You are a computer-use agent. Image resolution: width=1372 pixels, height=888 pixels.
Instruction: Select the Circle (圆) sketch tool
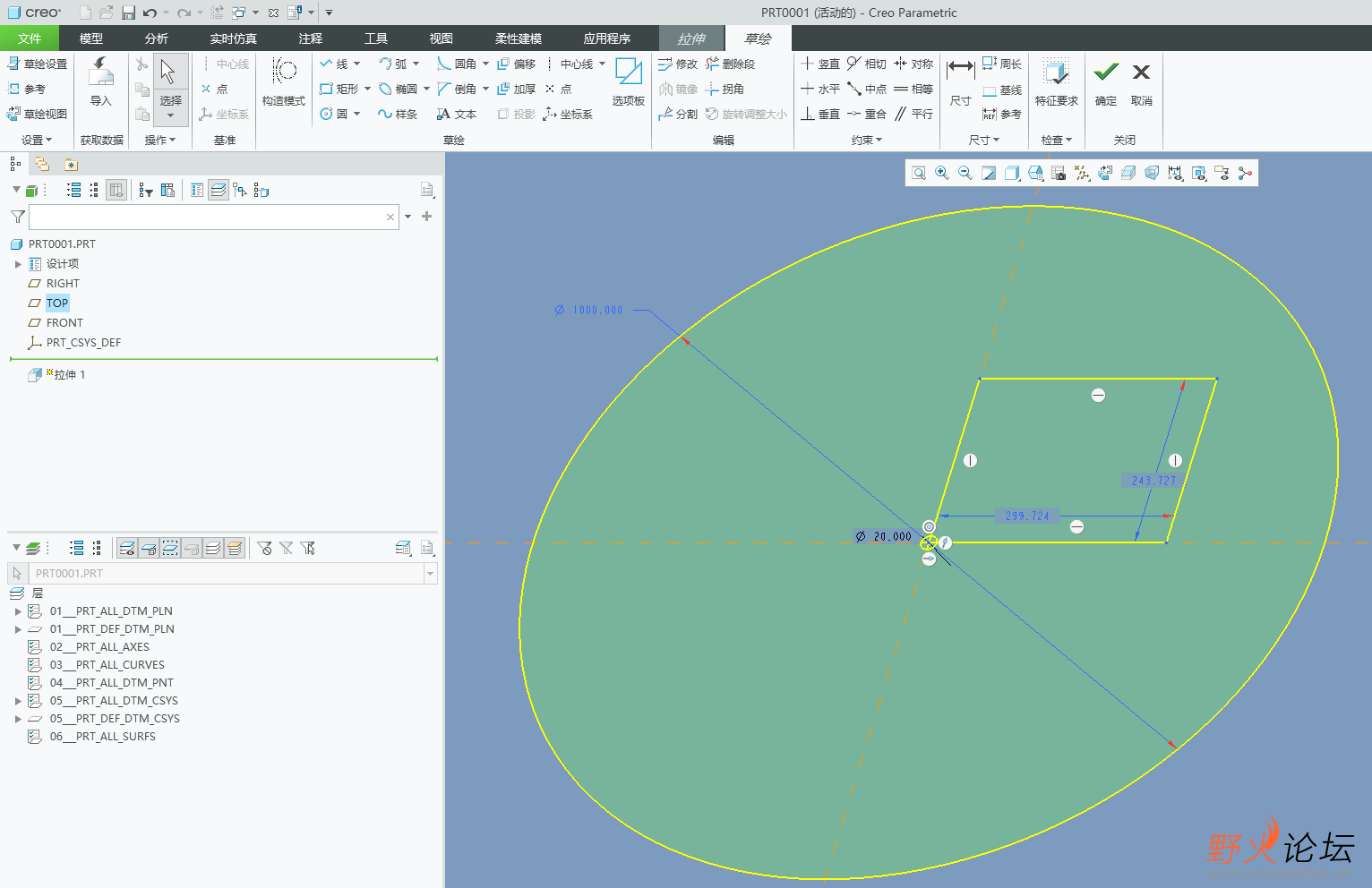(333, 114)
